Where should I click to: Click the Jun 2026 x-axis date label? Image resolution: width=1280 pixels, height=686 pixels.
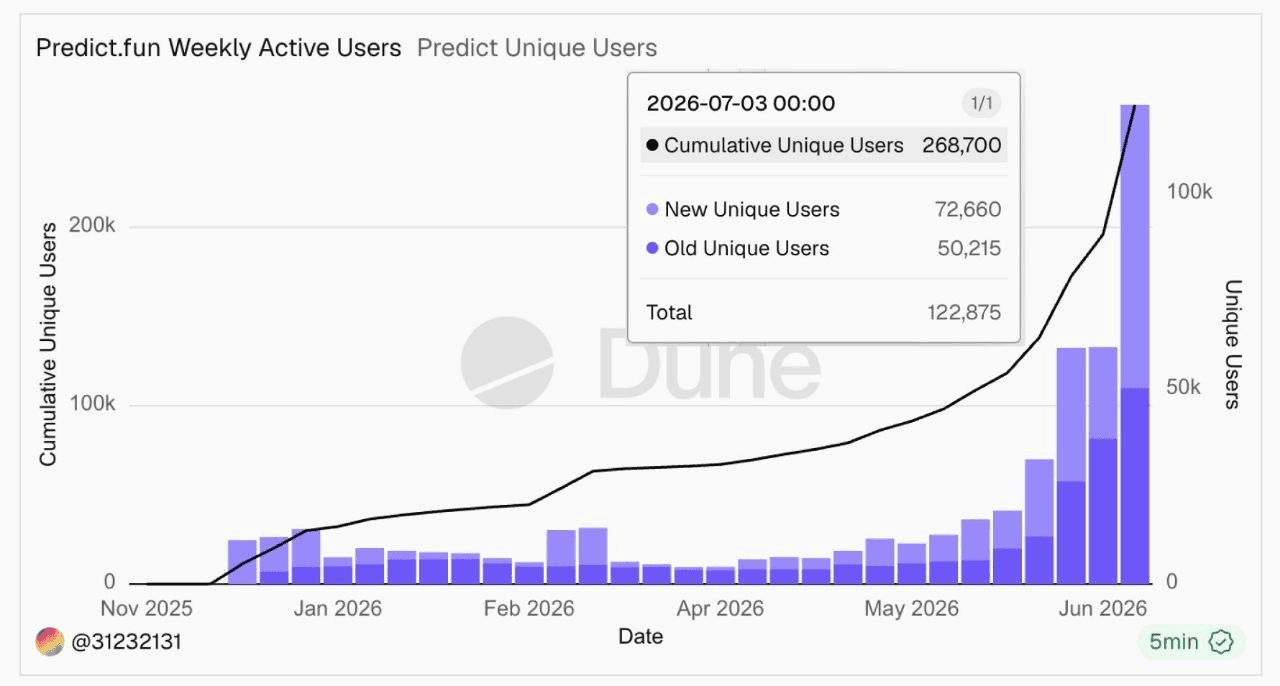pos(1103,608)
